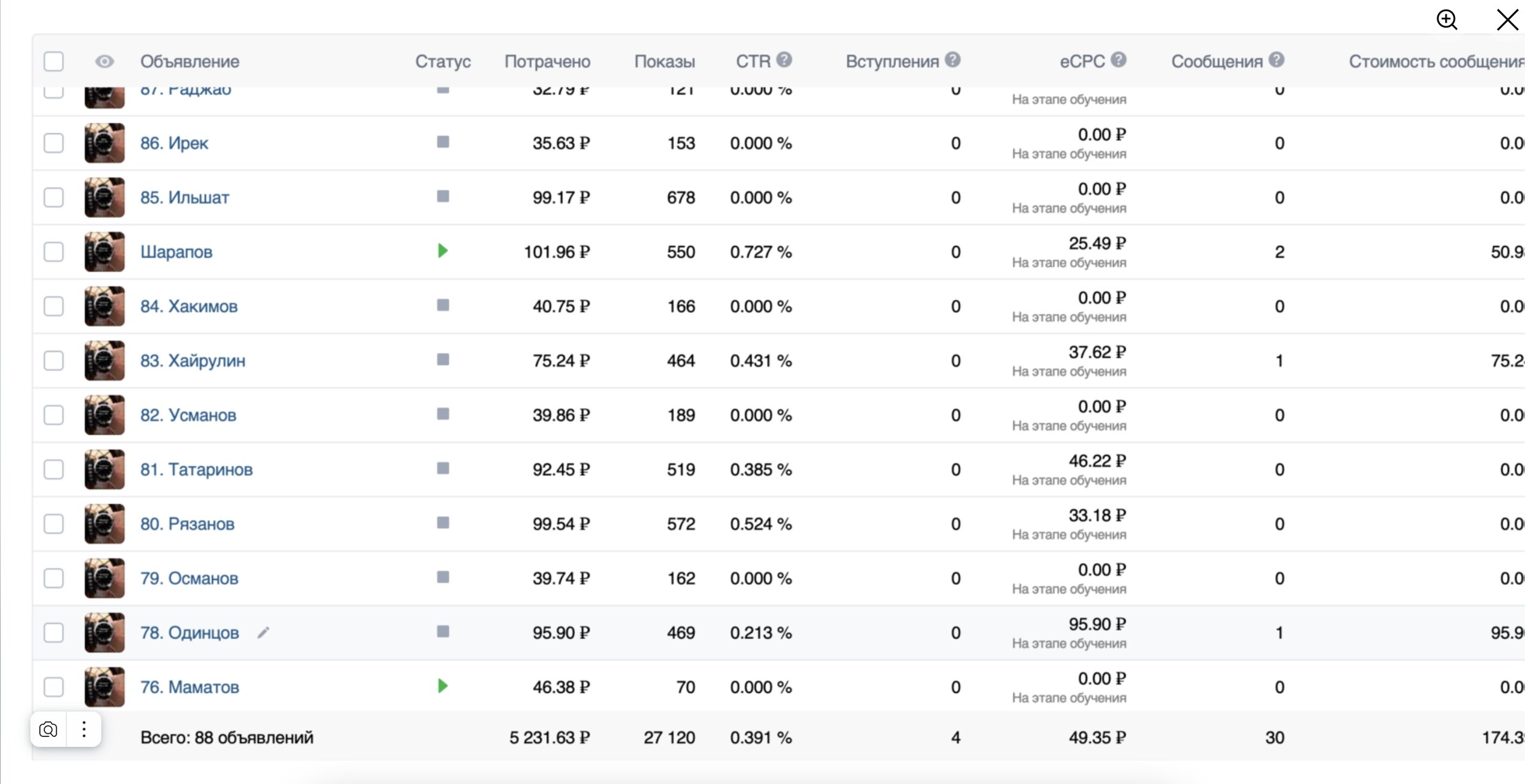Pause the running Шарапов ad status

point(442,251)
